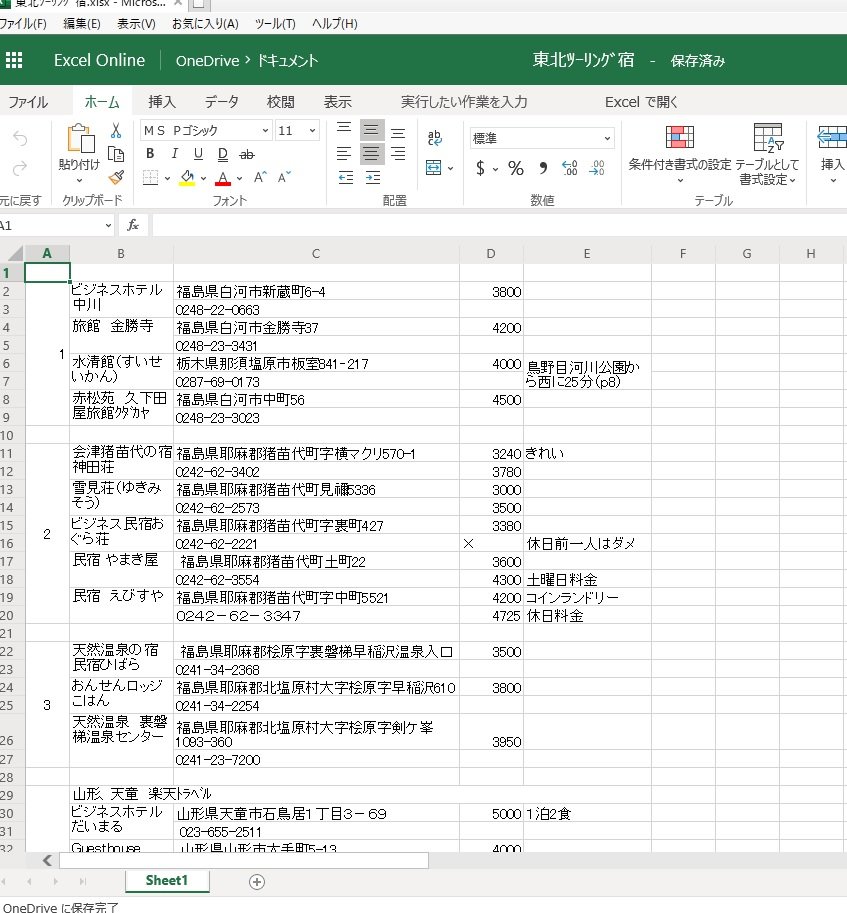Click the cell Borders icon
The image size is (847, 913).
click(151, 178)
